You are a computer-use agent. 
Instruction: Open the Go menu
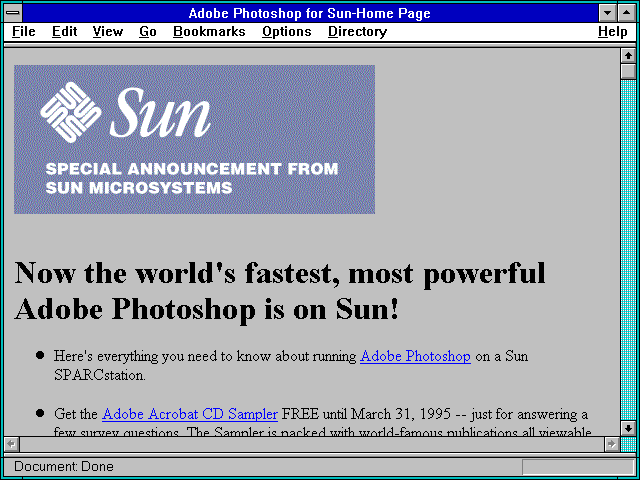pyautogui.click(x=148, y=32)
